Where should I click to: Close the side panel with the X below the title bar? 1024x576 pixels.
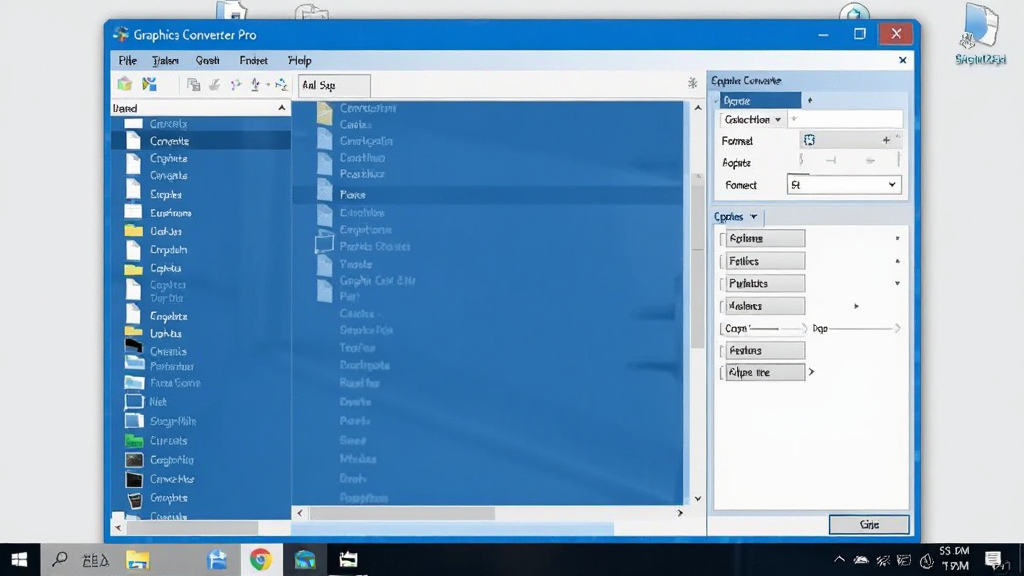coord(903,60)
